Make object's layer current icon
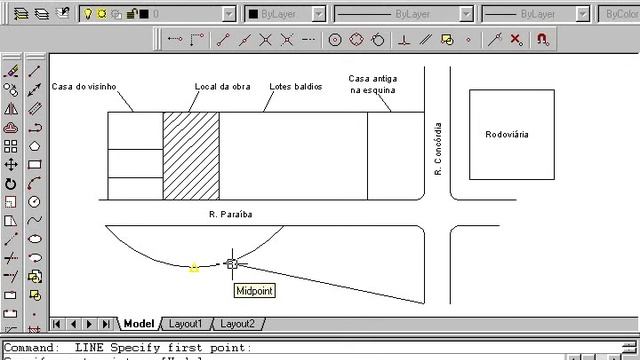This screenshot has height=360, width=640. [21, 14]
